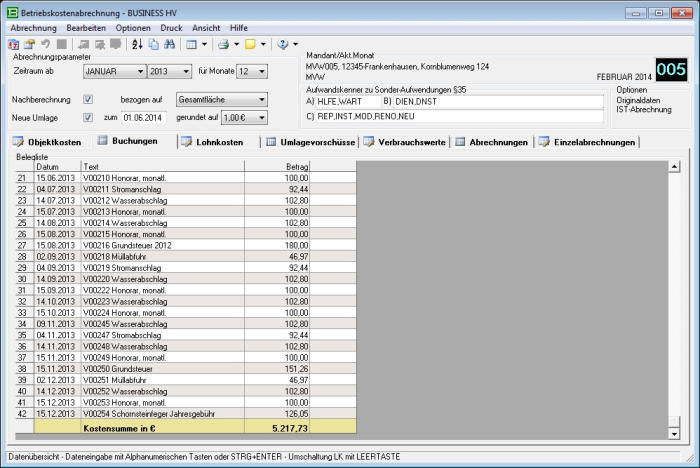Click the Betrag column header
This screenshot has height=468, width=700.
(x=277, y=167)
